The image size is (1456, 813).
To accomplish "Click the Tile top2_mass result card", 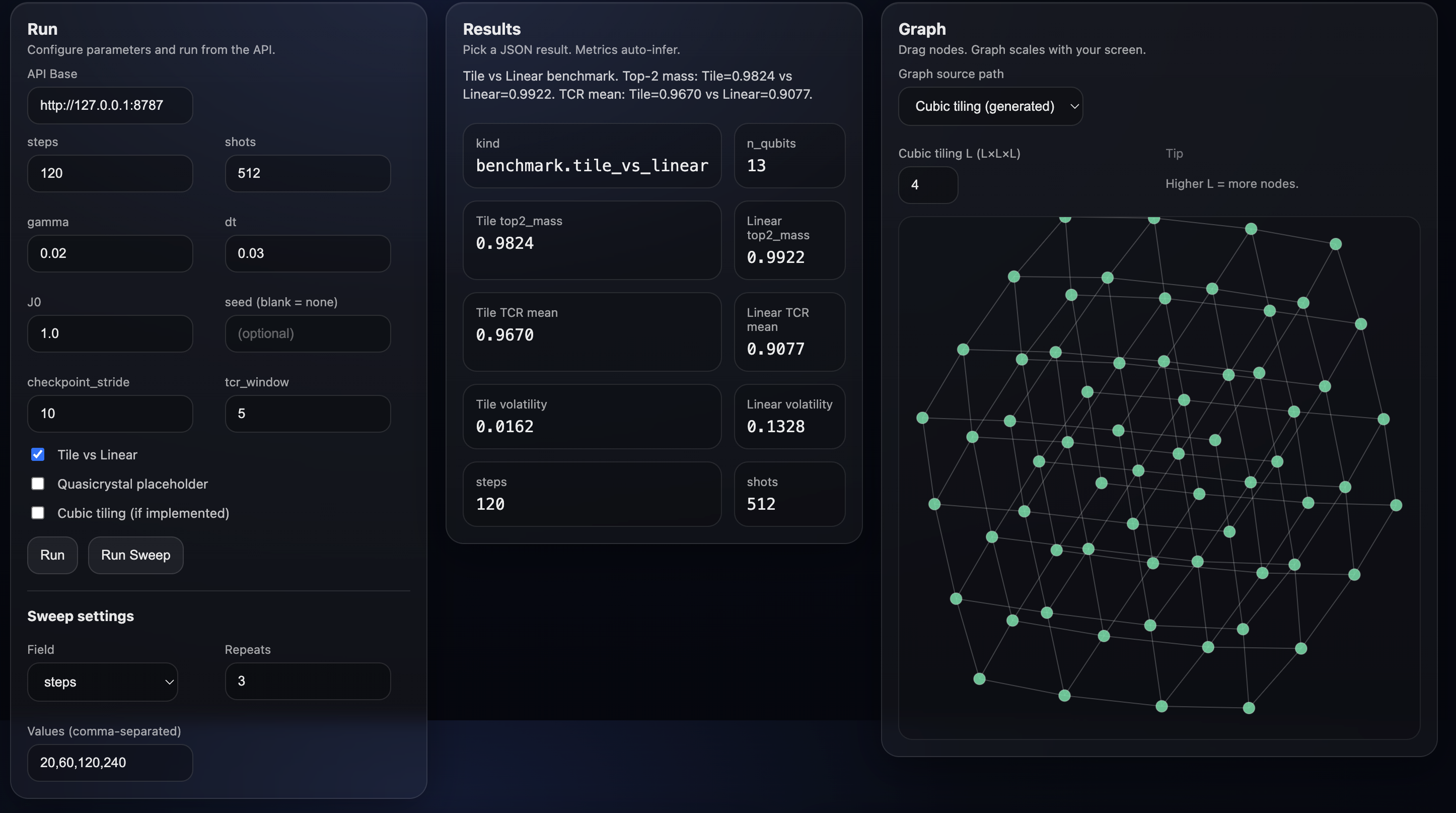I will 591,240.
